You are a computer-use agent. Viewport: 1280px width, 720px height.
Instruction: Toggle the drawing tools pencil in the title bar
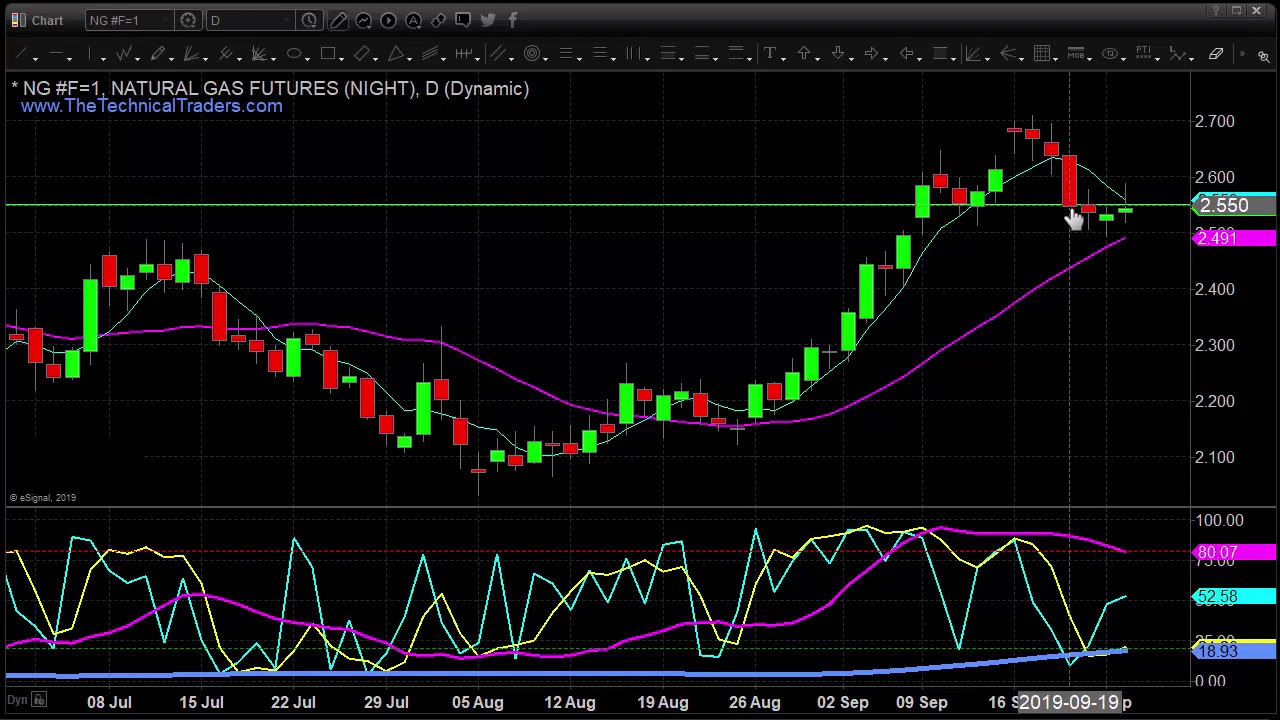click(338, 20)
